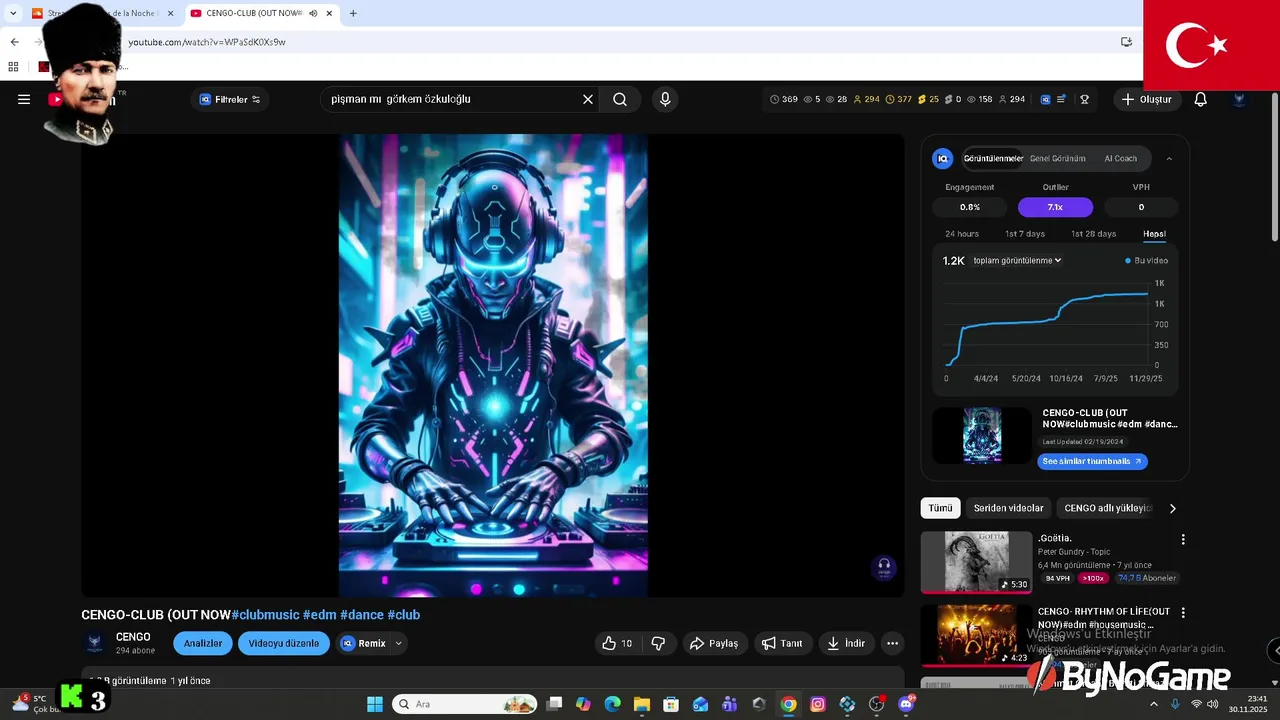Select the Seriden videolar chip

click(1008, 508)
